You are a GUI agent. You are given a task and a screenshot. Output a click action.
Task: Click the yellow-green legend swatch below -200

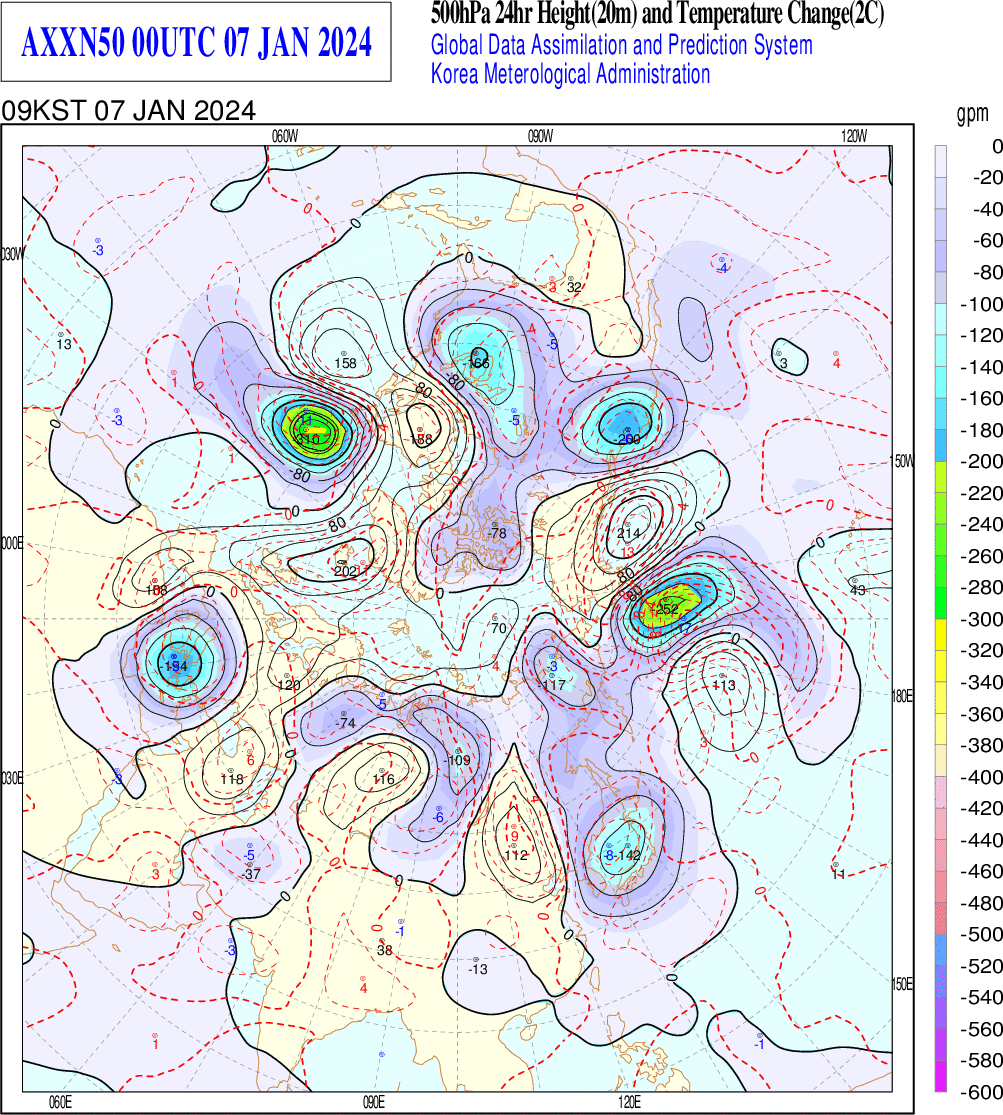point(940,476)
